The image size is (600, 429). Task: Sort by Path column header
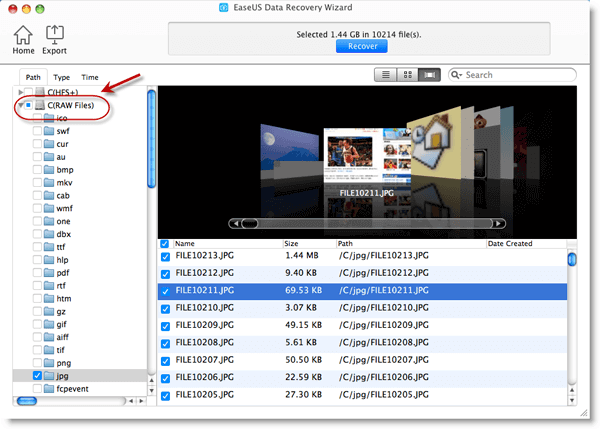pyautogui.click(x=411, y=243)
